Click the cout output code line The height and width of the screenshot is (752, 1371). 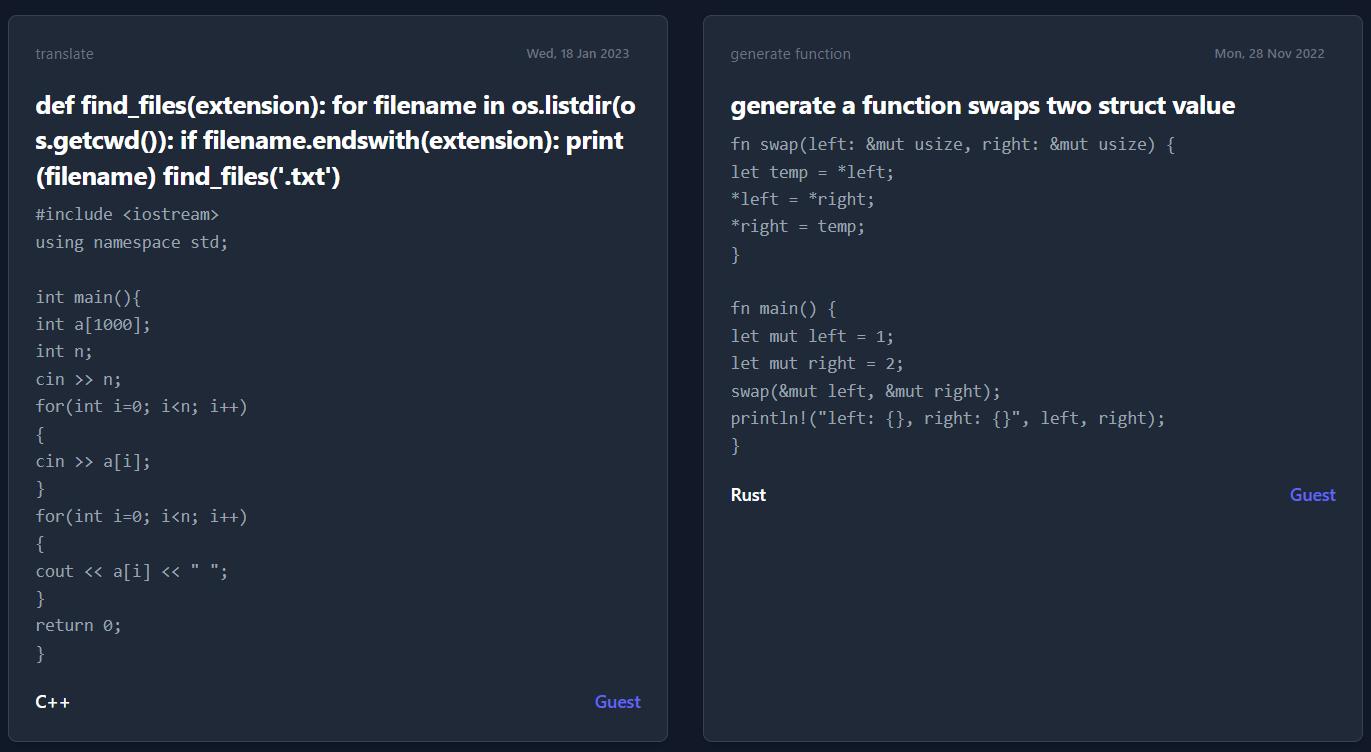132,571
